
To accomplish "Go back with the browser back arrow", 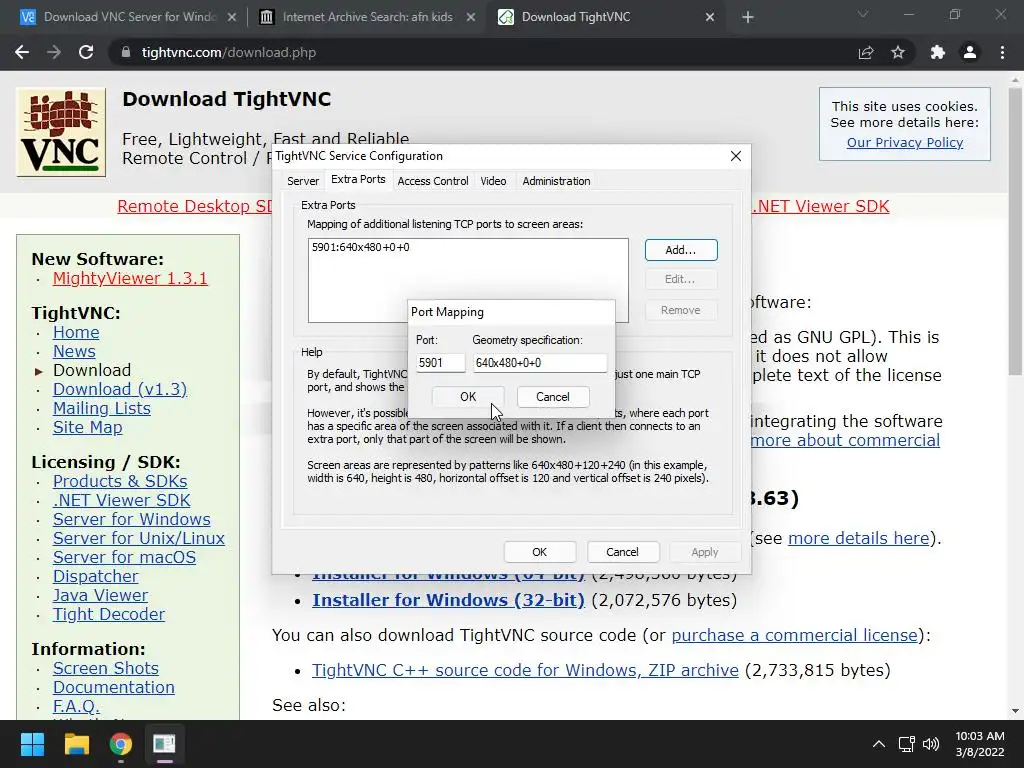I will tap(22, 52).
